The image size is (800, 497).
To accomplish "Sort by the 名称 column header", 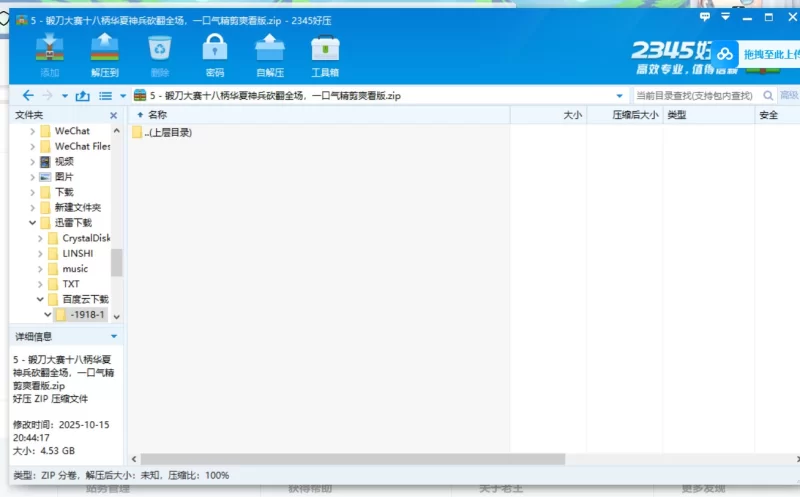I will pyautogui.click(x=157, y=115).
